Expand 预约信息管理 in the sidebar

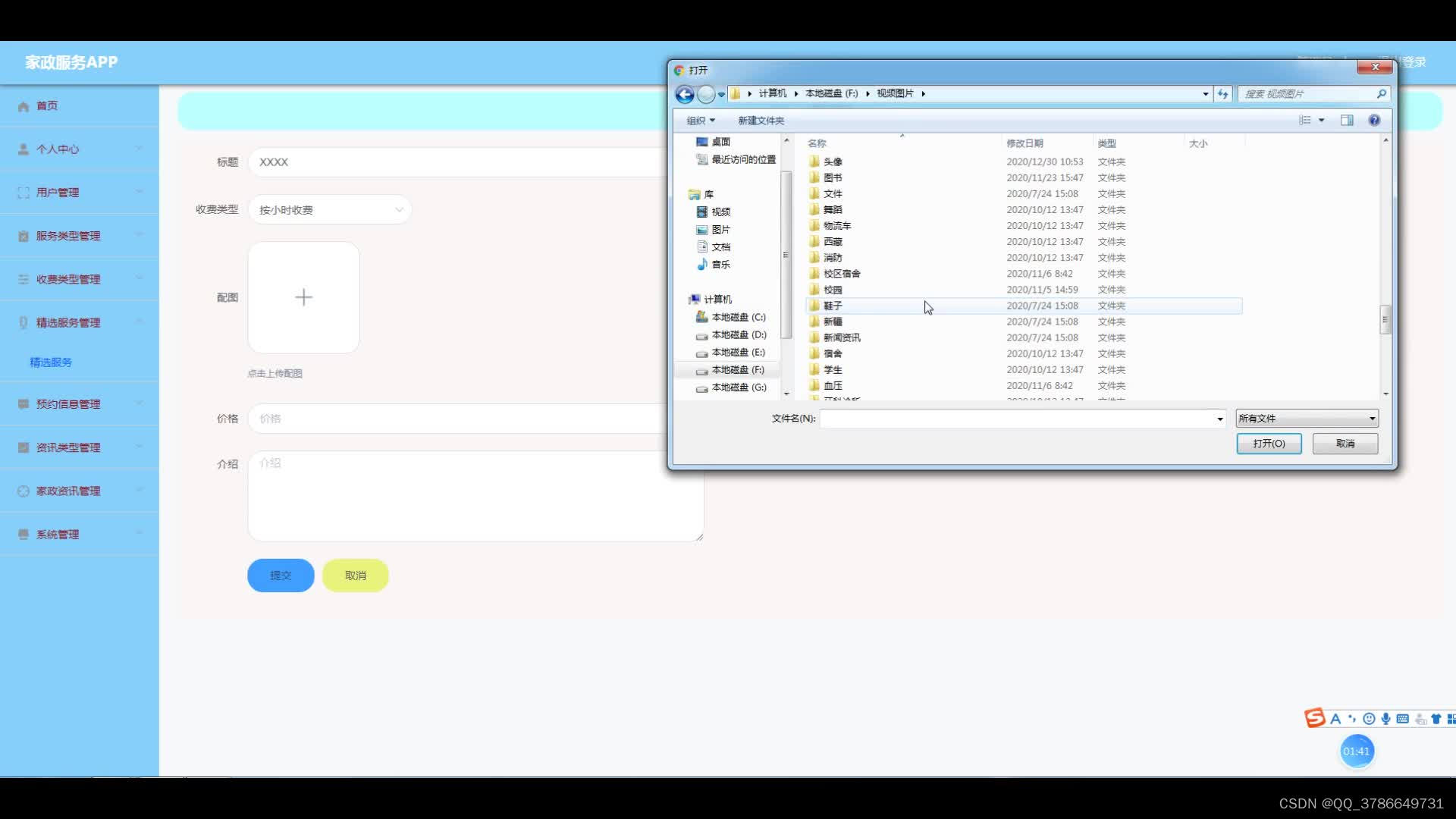tap(80, 404)
